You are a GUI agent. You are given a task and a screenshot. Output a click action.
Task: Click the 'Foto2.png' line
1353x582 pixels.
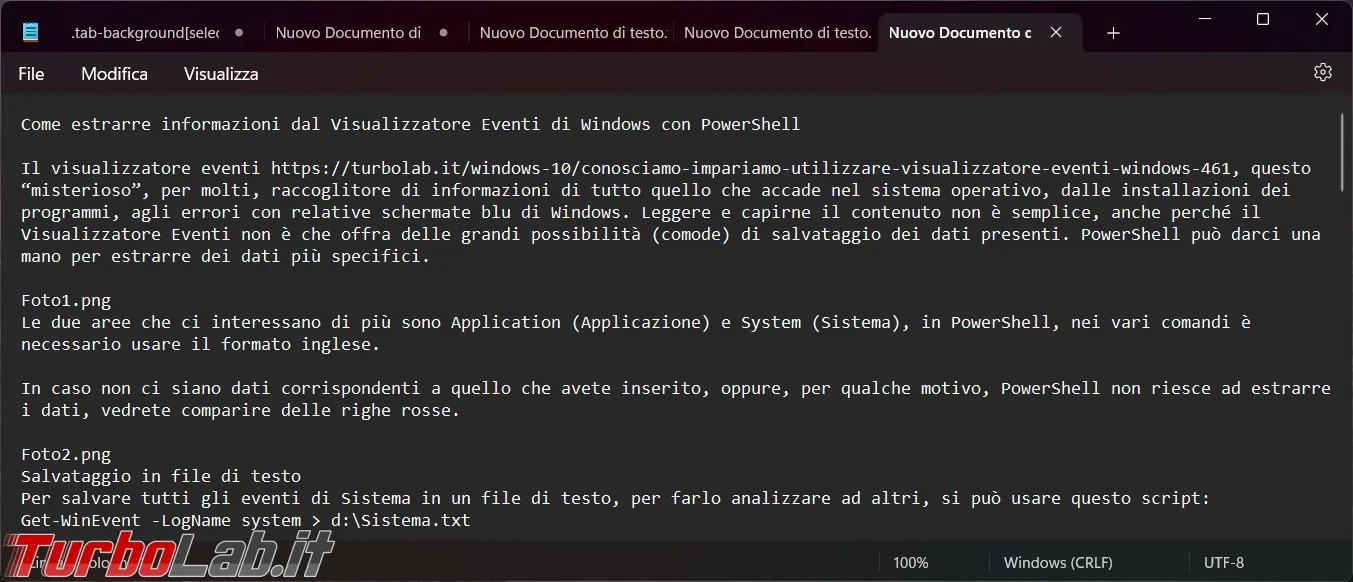tap(66, 454)
